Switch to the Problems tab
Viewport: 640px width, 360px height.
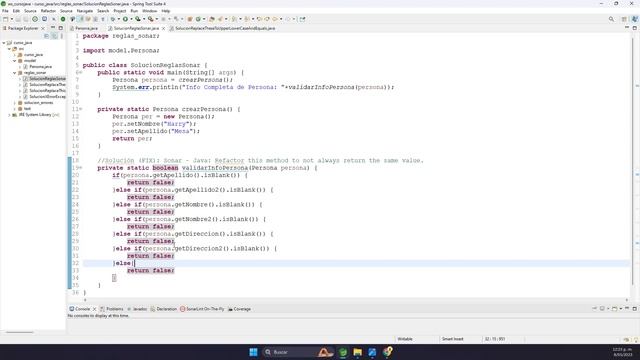tap(111, 309)
